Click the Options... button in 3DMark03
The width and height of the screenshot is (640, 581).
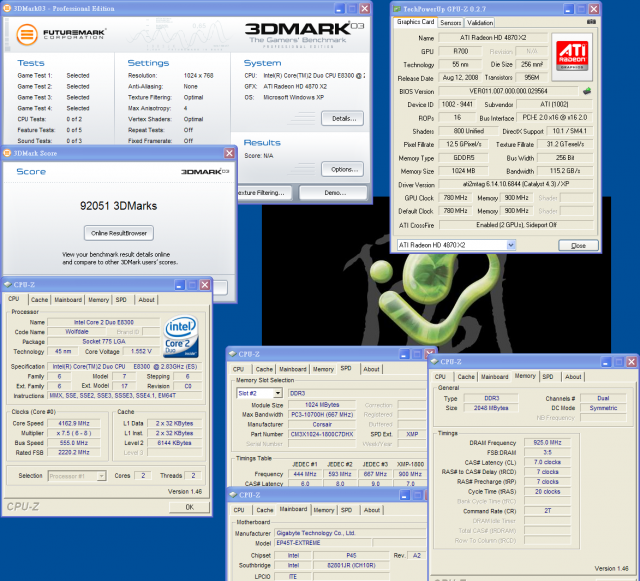click(x=342, y=169)
